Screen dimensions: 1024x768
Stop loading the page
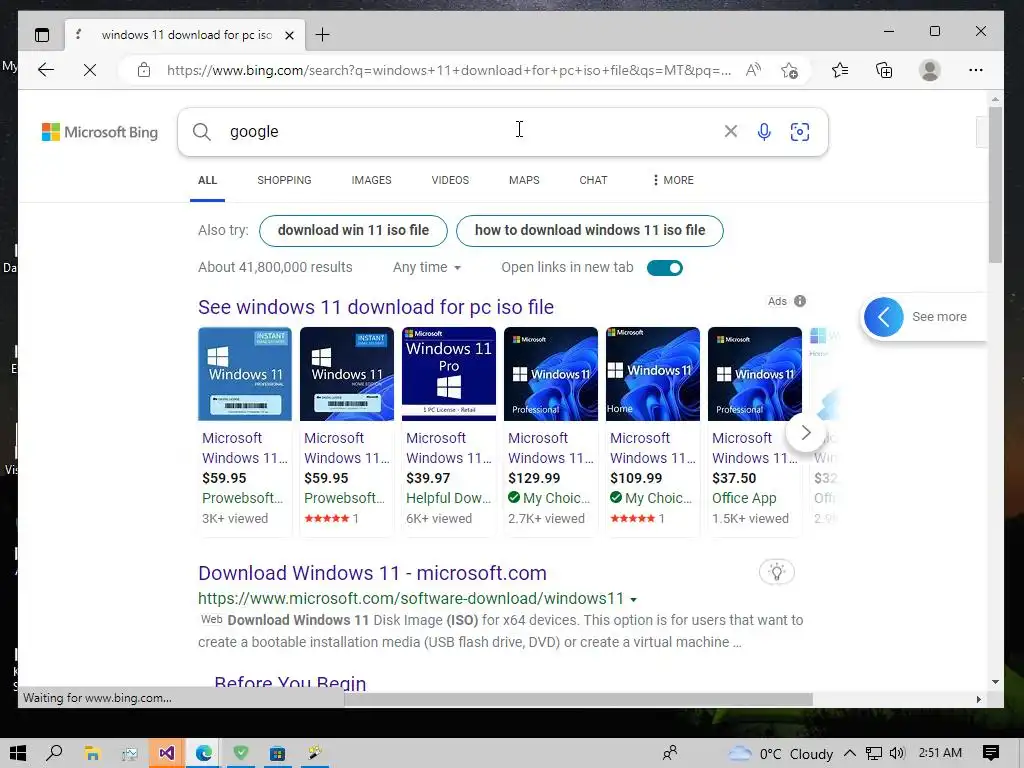(90, 70)
